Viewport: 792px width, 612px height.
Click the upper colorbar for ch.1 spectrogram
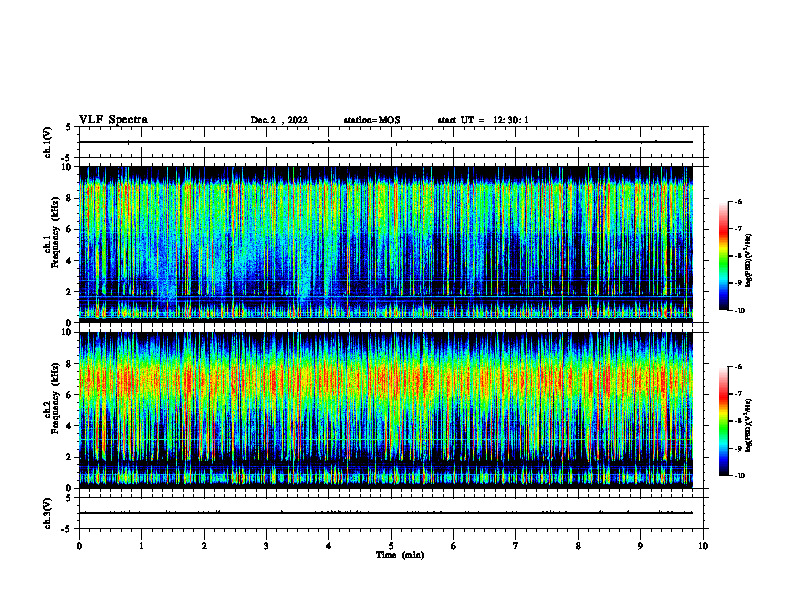[x=723, y=256]
